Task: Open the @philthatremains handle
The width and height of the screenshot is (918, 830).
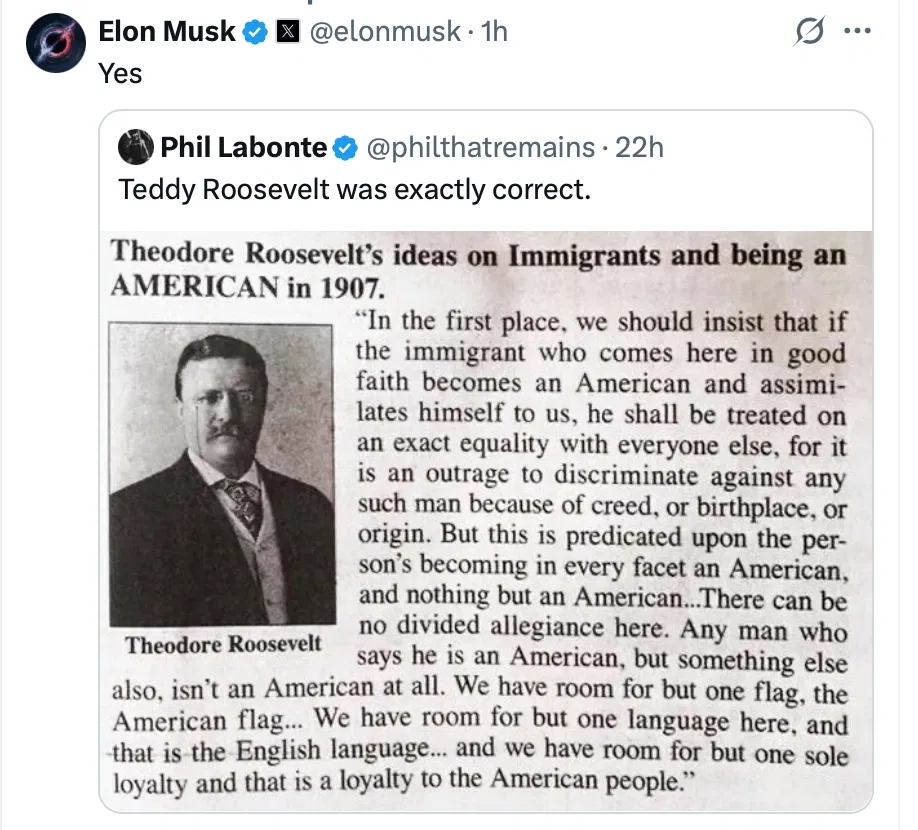Action: (x=481, y=148)
